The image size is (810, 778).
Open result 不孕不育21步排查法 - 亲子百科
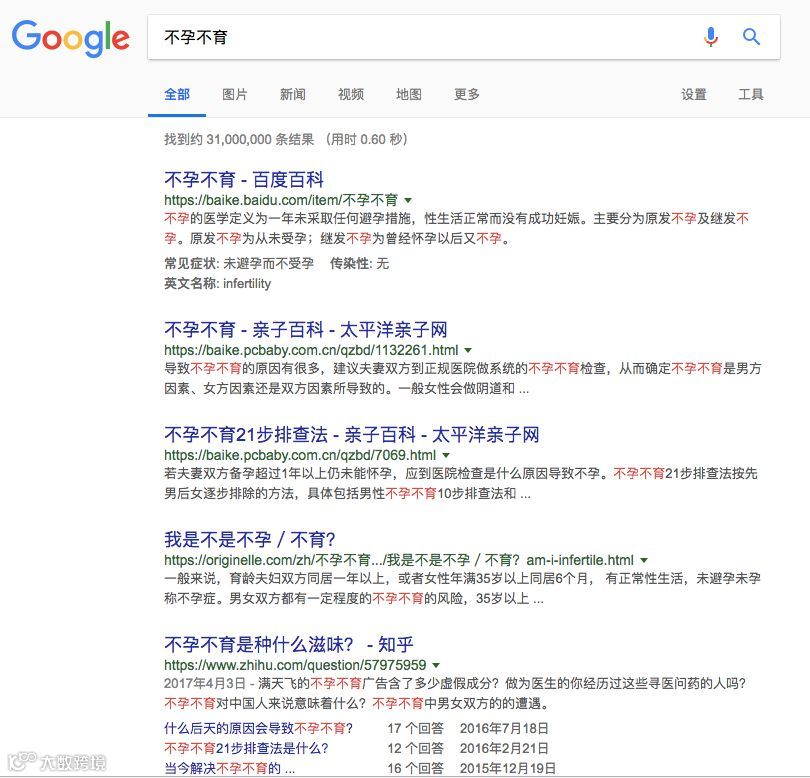(x=352, y=434)
